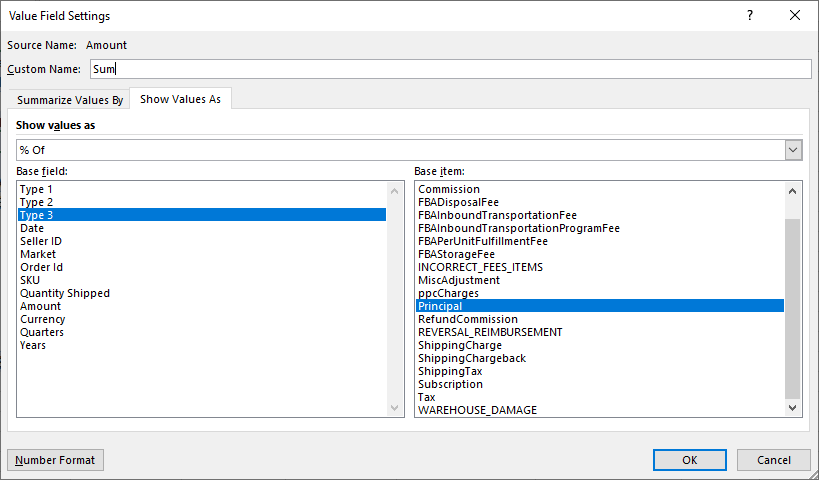This screenshot has height=480, width=819.
Task: Expand dropdown arrow of Show values as
Action: [793, 150]
